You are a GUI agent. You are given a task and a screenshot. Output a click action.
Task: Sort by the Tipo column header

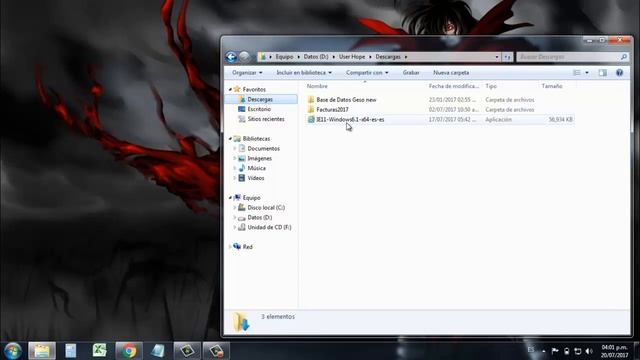pos(491,86)
